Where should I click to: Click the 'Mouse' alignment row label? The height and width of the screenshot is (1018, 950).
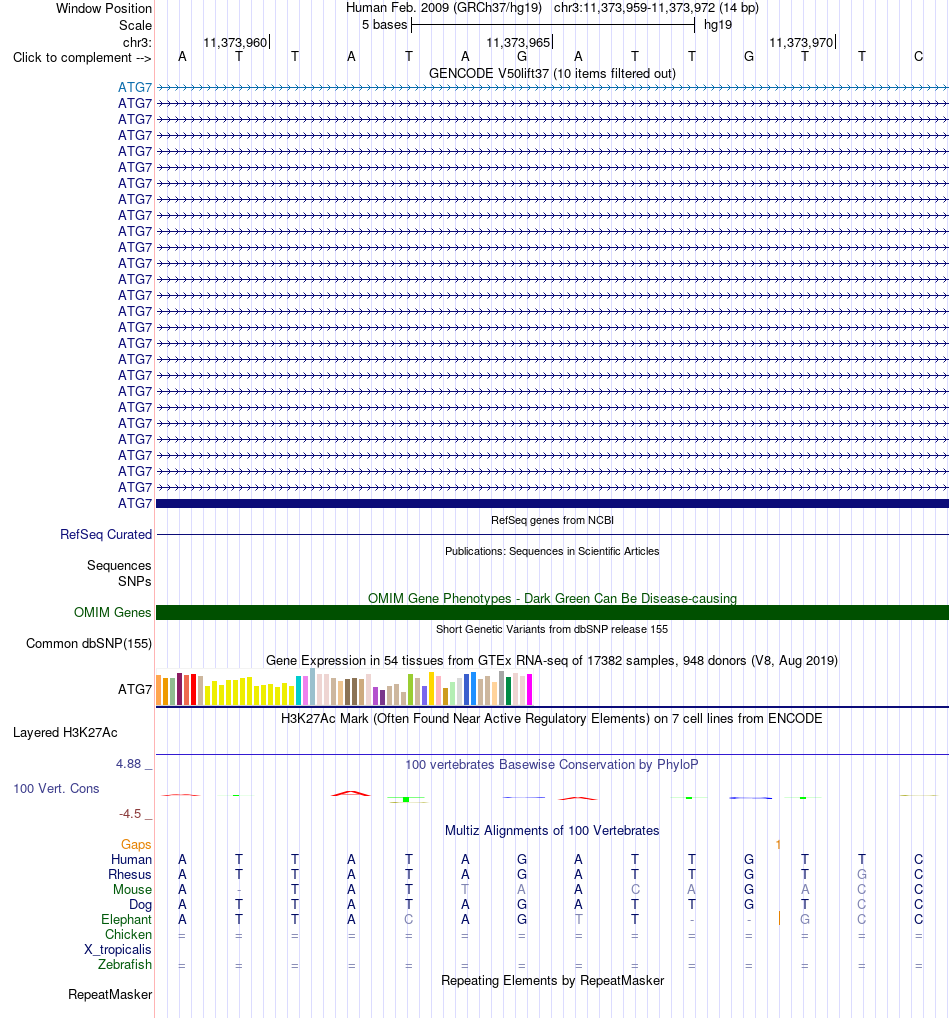point(132,889)
